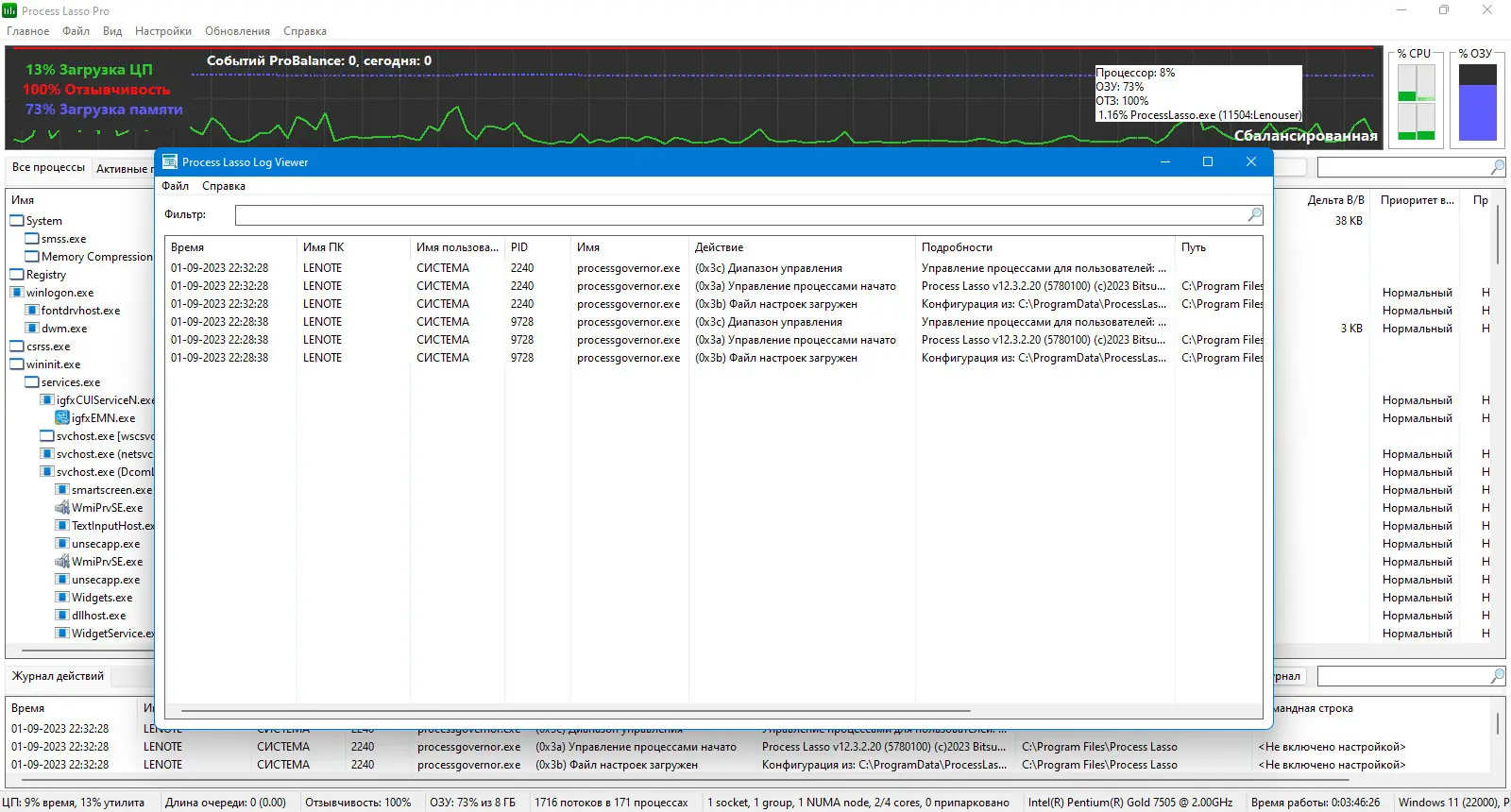1511x812 pixels.
Task: Select the Журнал действий tab
Action: (58, 676)
